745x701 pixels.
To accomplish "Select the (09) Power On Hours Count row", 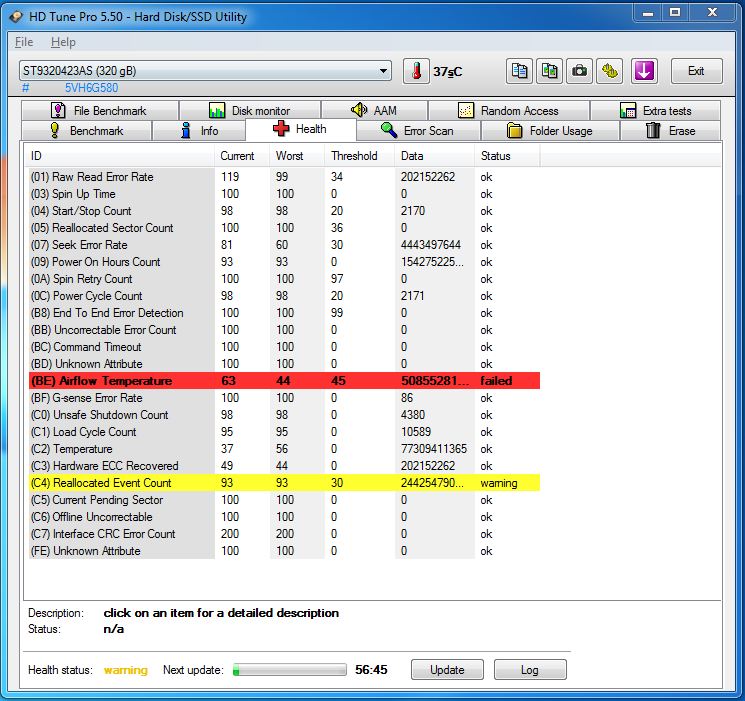I will [x=284, y=262].
